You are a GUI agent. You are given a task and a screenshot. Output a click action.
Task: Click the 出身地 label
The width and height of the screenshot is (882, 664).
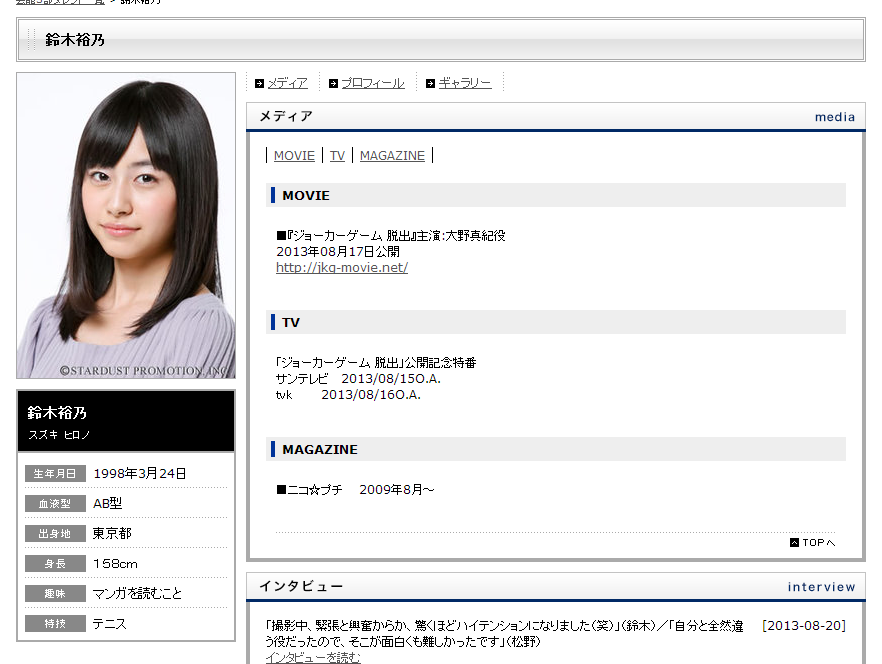(x=55, y=533)
